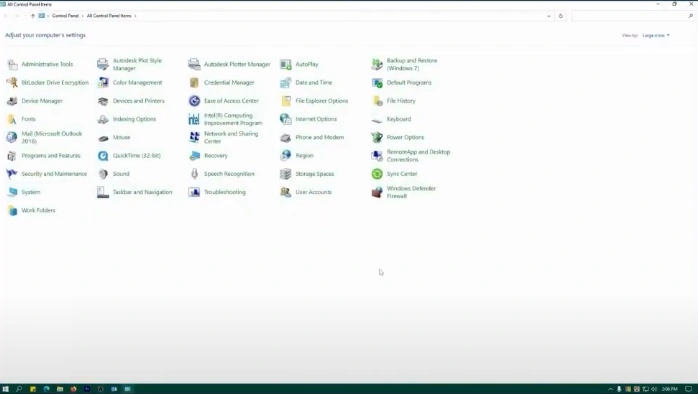Click the Backup and Restore (Windows 7) link

point(412,65)
